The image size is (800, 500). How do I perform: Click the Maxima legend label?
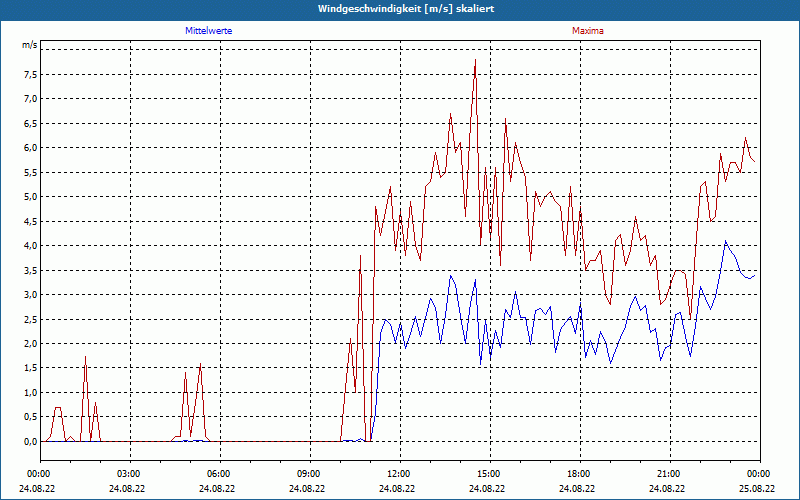coord(588,31)
